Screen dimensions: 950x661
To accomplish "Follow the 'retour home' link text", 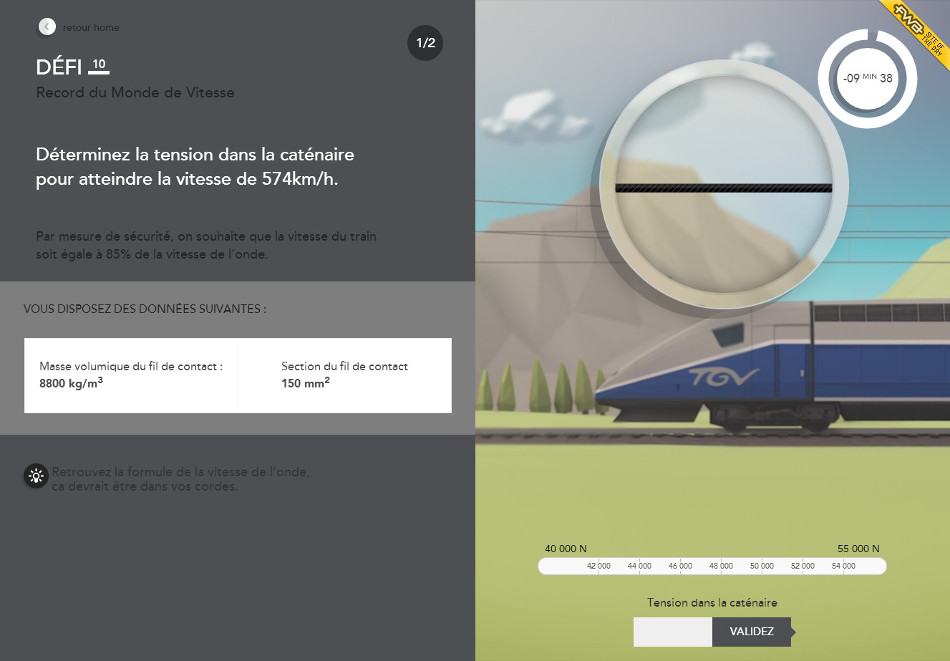I will coord(91,28).
